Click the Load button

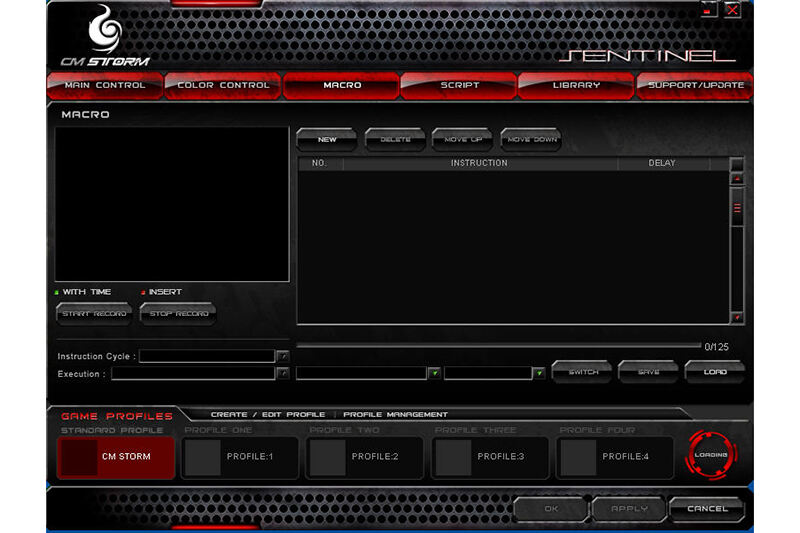(714, 372)
